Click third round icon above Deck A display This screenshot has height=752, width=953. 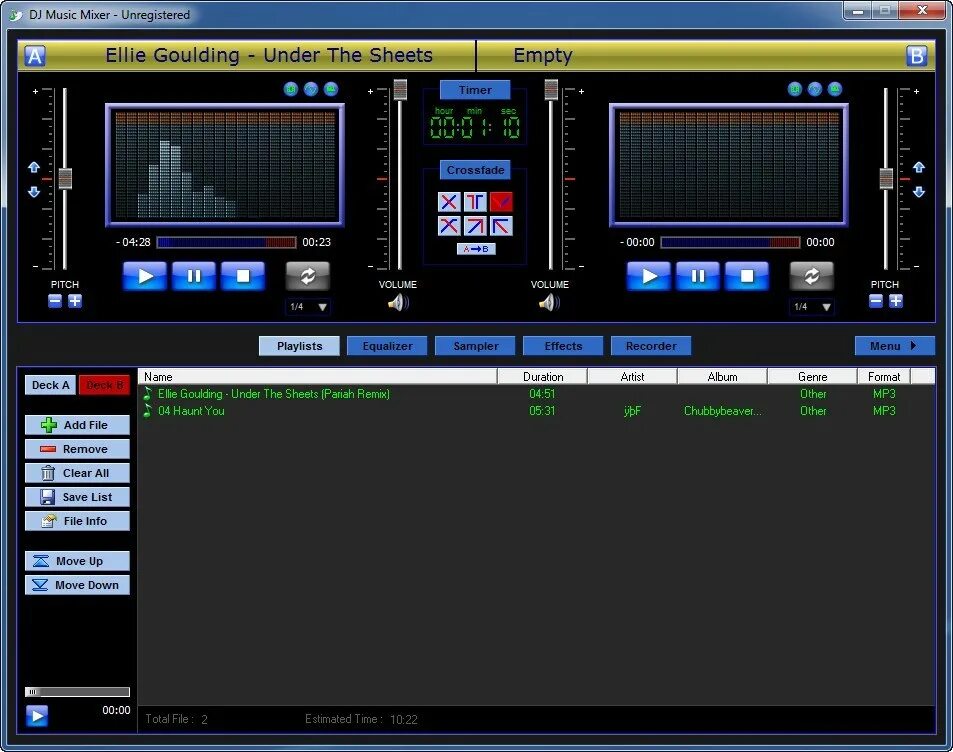point(331,89)
